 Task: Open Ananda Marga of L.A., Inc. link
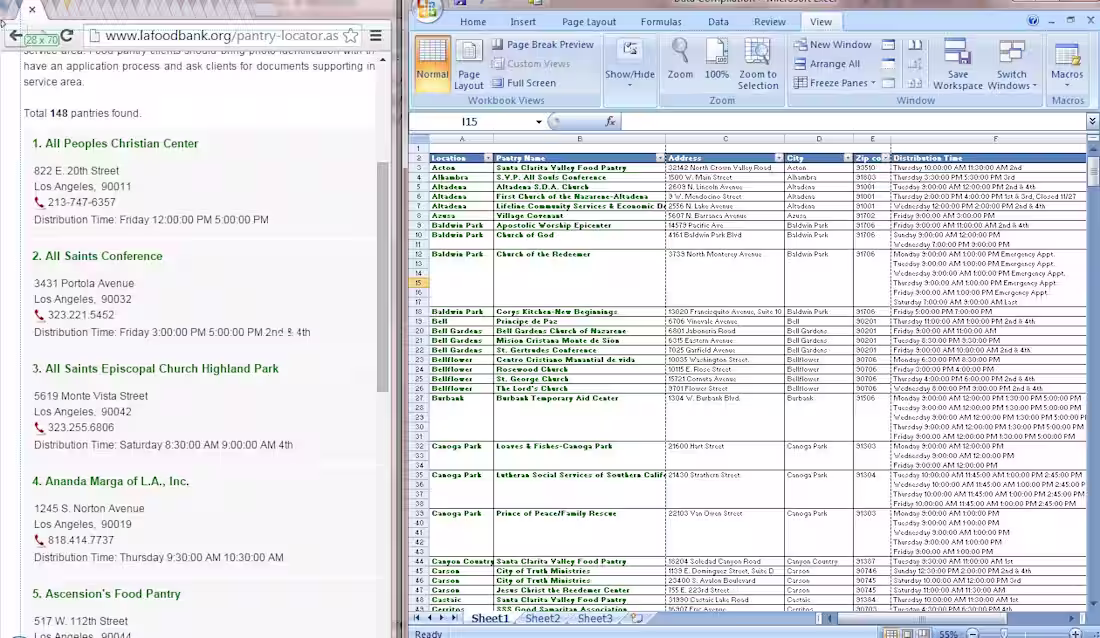[x=117, y=481]
